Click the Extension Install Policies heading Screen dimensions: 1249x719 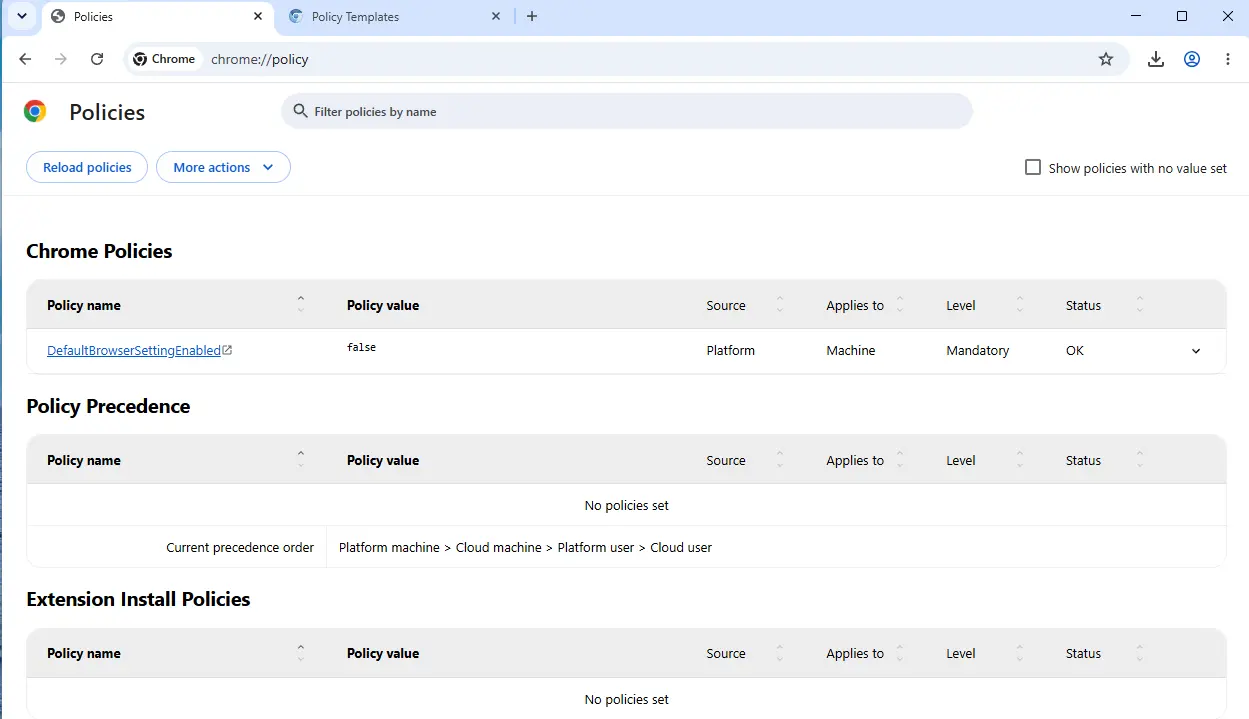click(138, 599)
